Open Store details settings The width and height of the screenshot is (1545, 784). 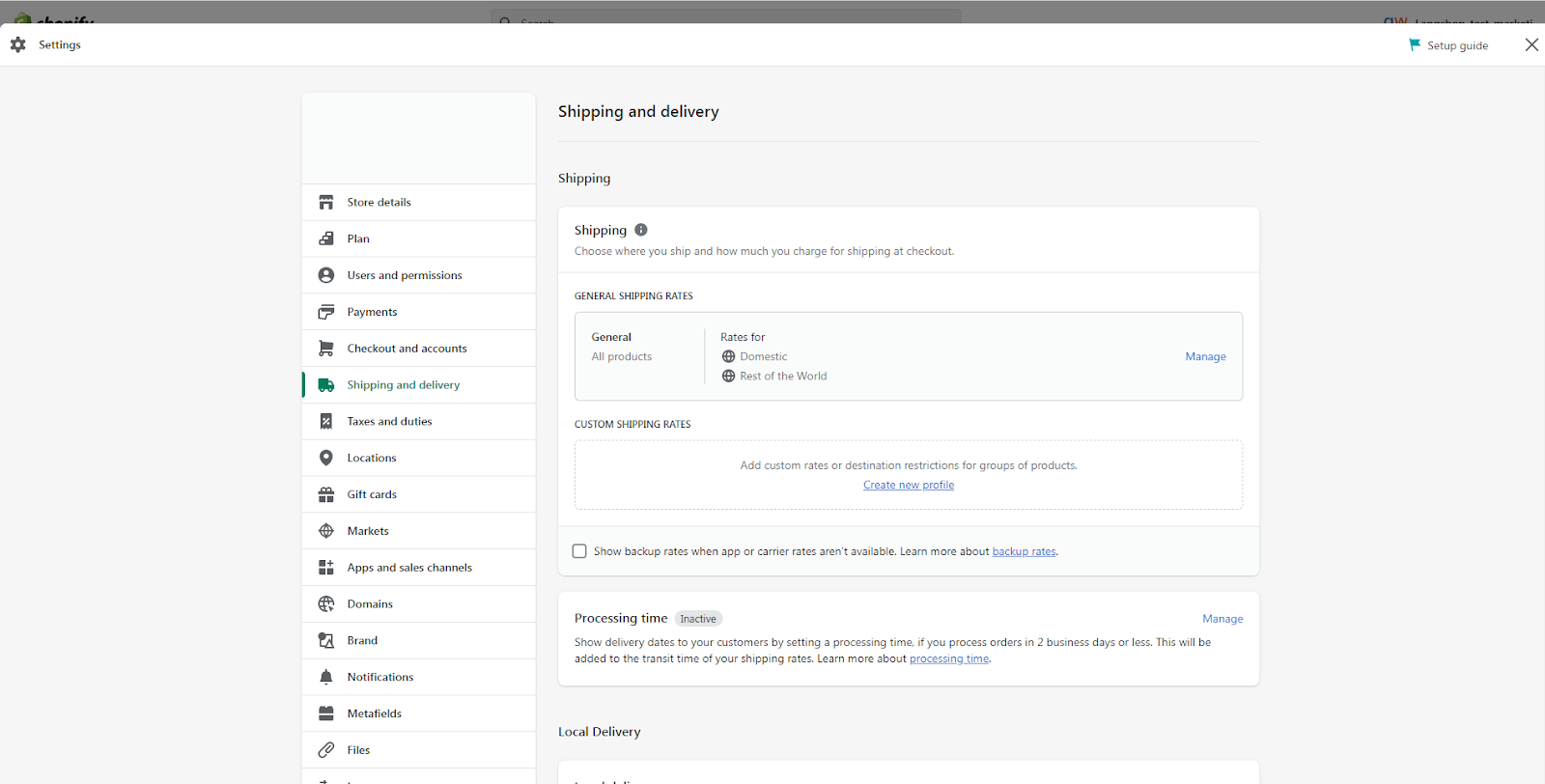419,203
